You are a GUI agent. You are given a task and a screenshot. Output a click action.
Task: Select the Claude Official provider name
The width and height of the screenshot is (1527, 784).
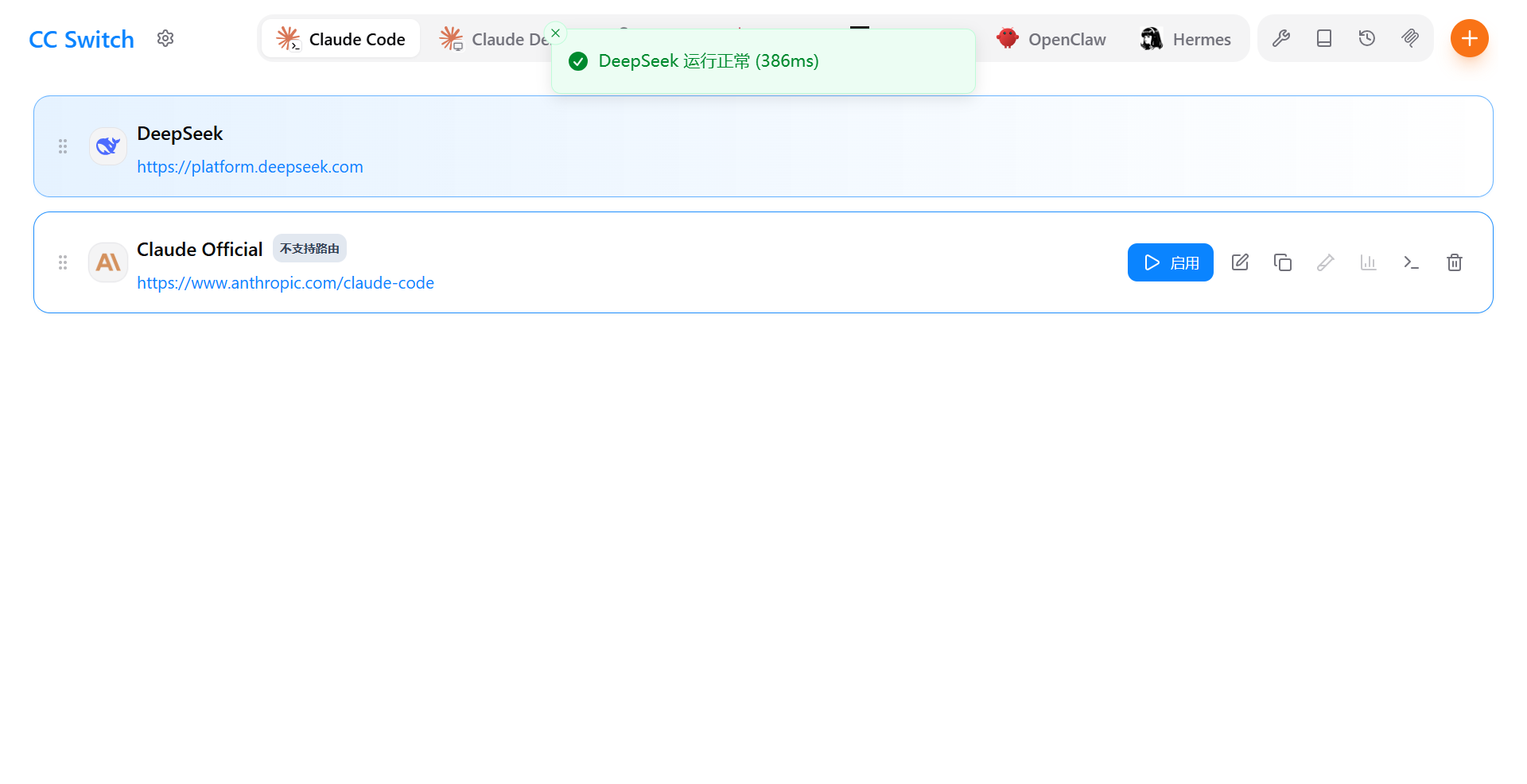tap(200, 250)
